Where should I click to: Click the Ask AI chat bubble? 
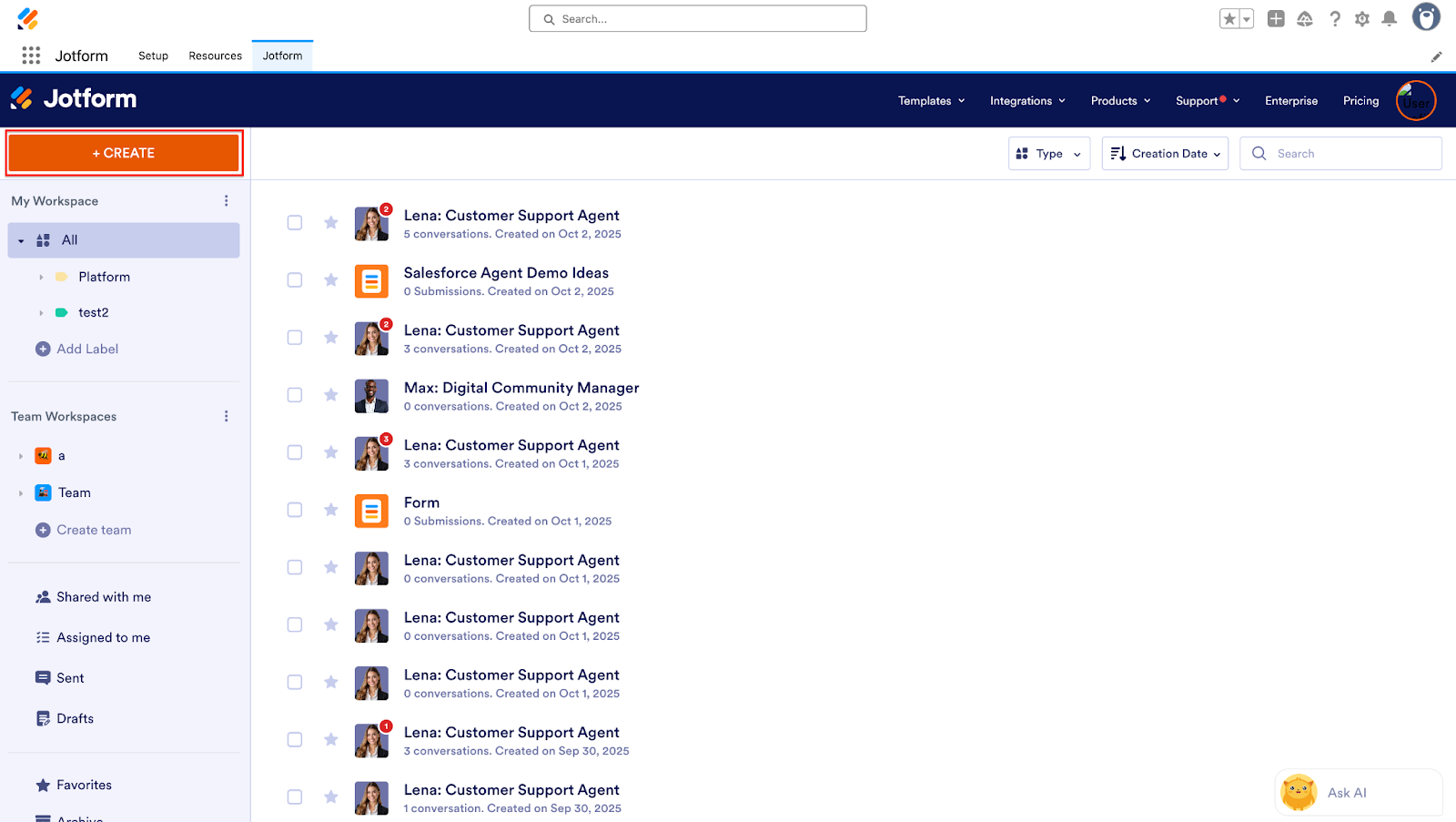click(1357, 792)
